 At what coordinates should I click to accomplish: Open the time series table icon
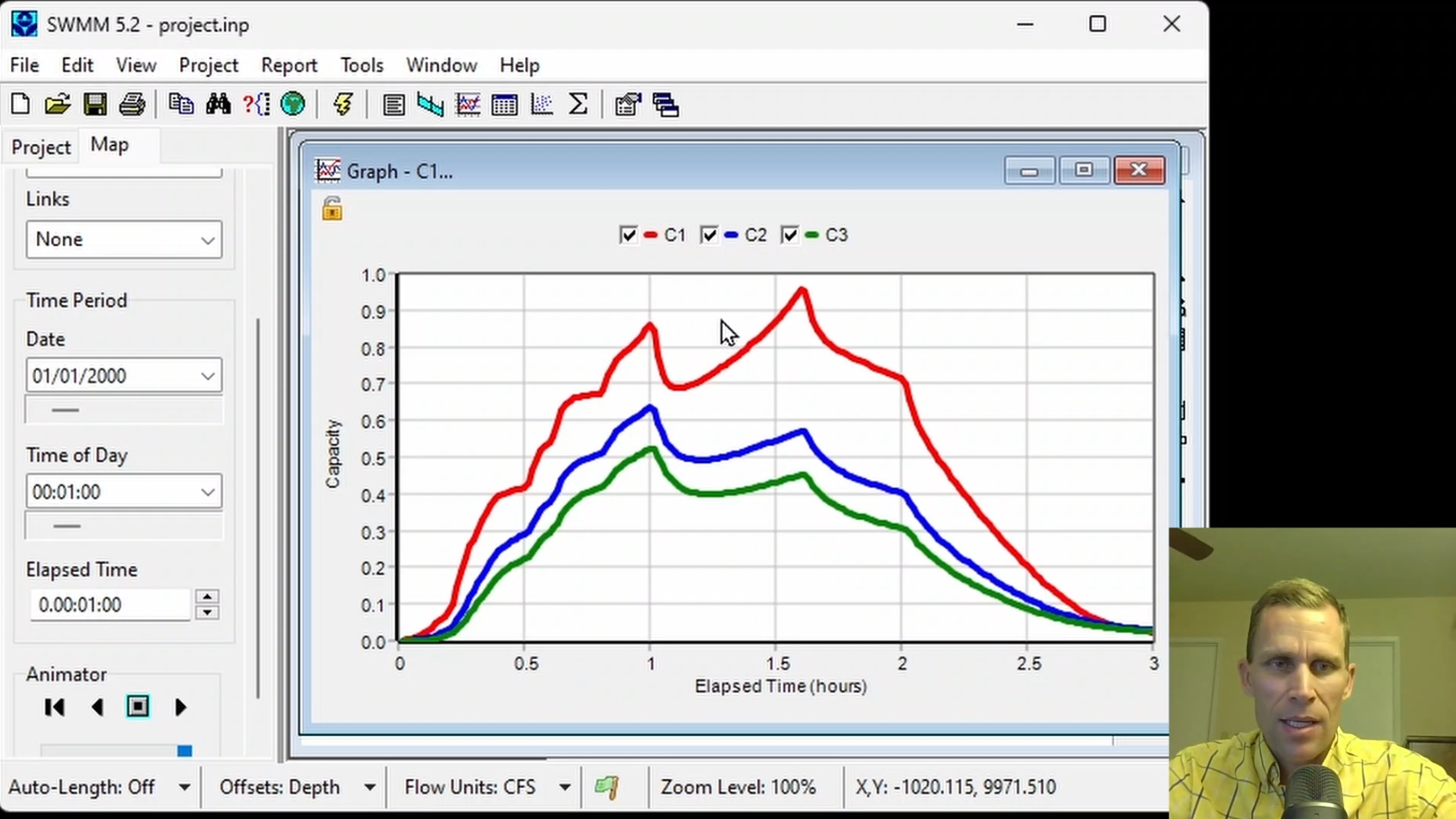(x=504, y=105)
